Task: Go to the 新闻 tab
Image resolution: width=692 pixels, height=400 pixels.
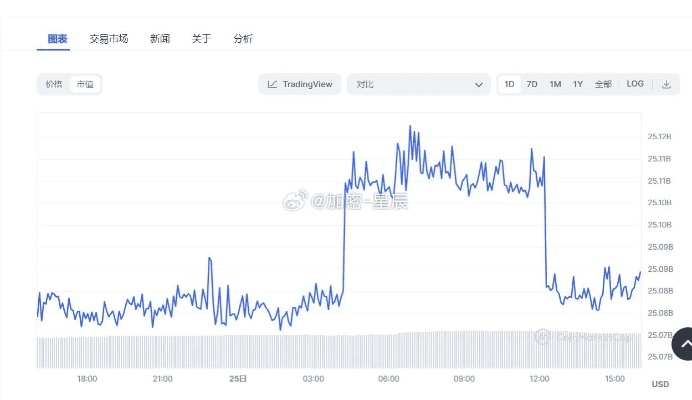Action: [160, 39]
